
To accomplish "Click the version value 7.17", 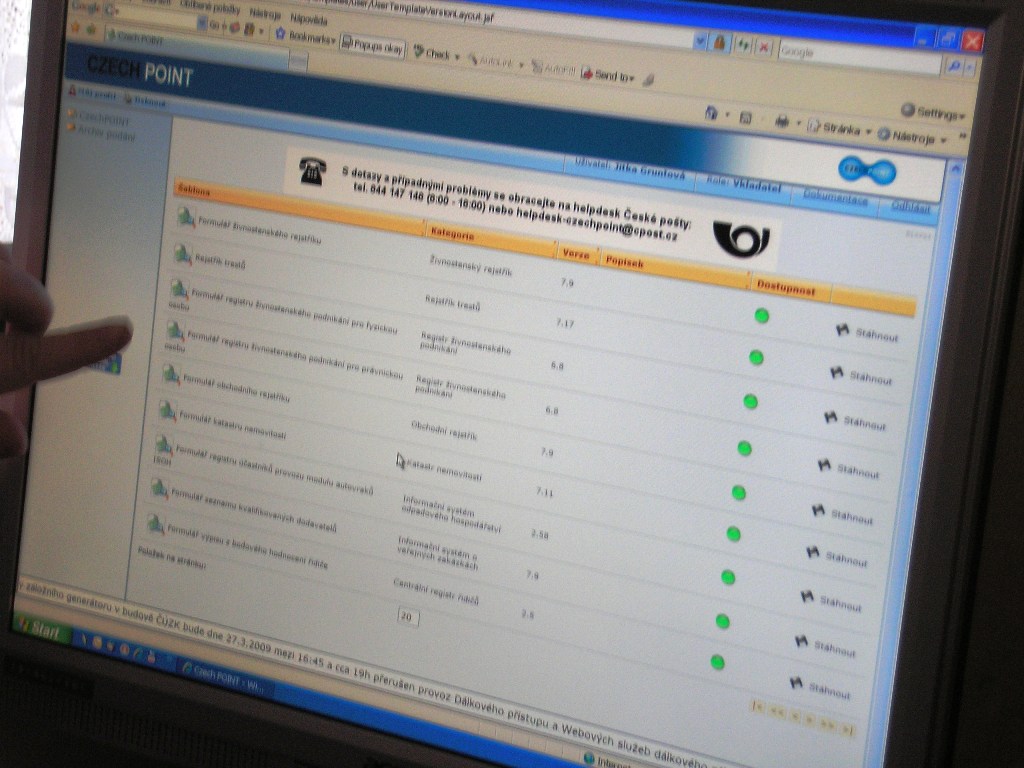I will click(x=565, y=323).
